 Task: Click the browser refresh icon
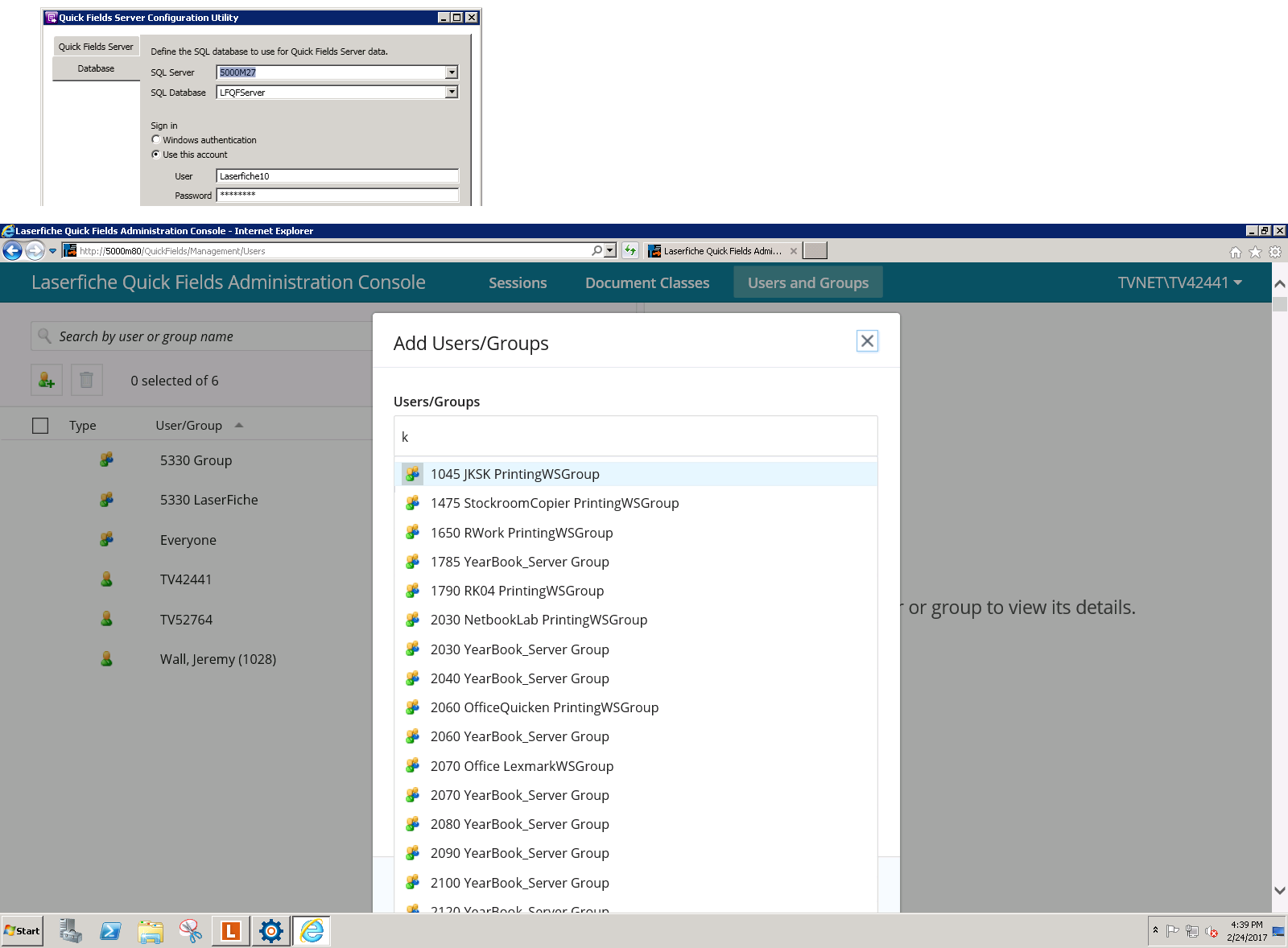tap(630, 251)
